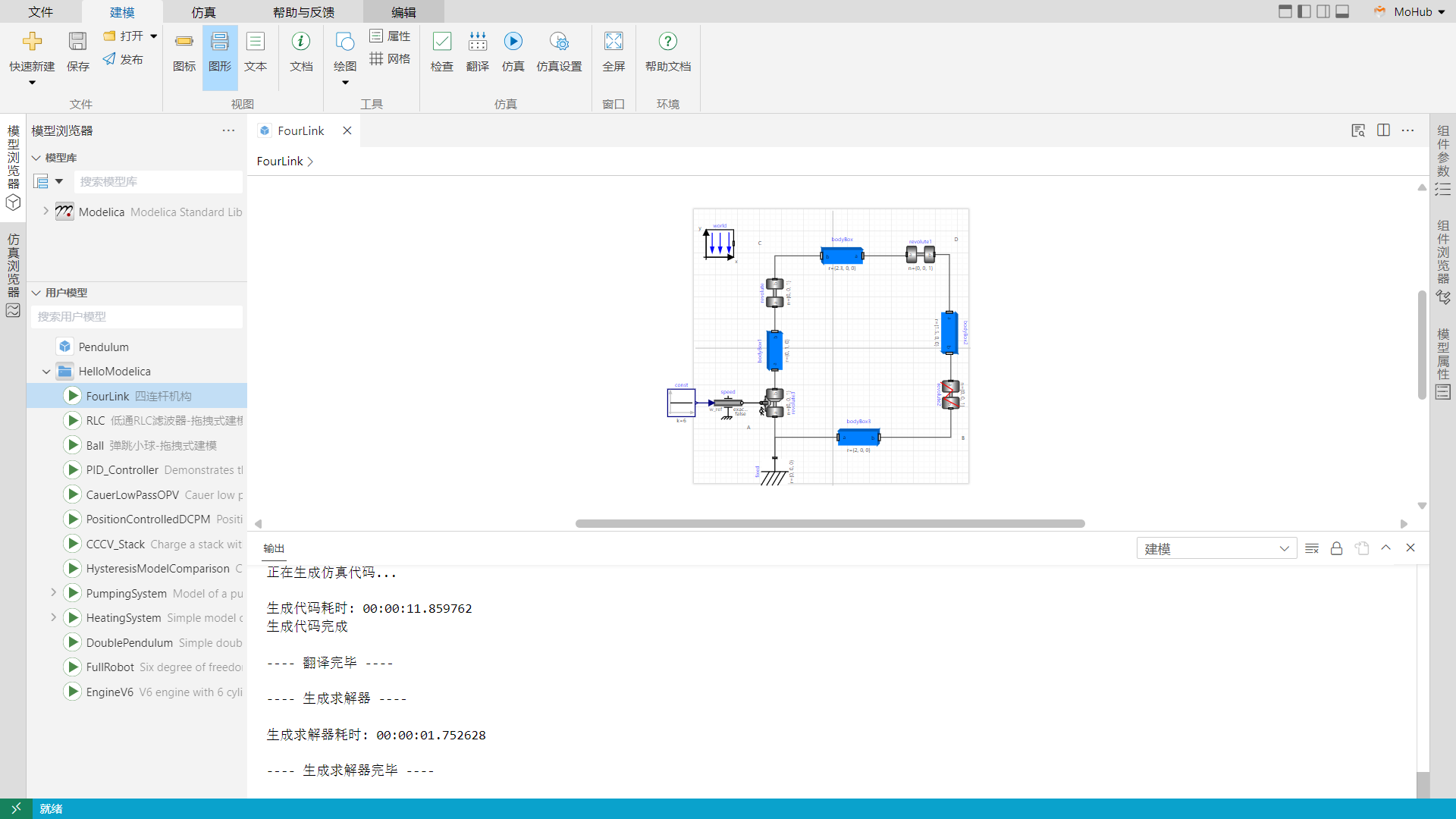Select the PID_Controller model
This screenshot has height=819, width=1456.
[136, 469]
